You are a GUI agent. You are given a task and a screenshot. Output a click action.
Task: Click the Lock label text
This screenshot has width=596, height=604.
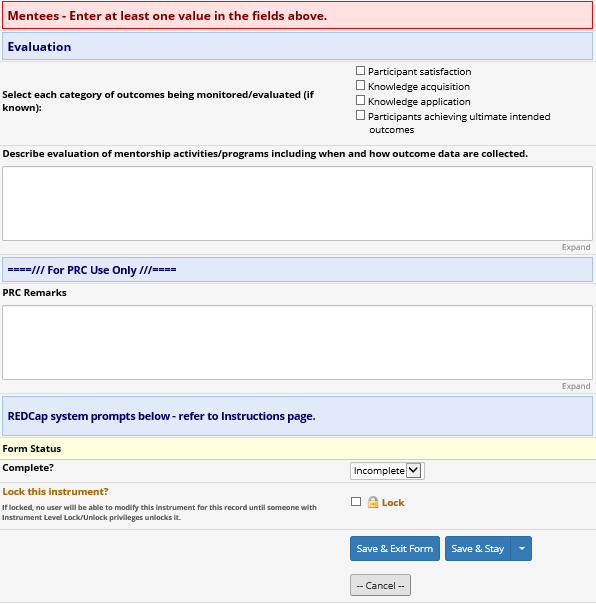tap(393, 503)
